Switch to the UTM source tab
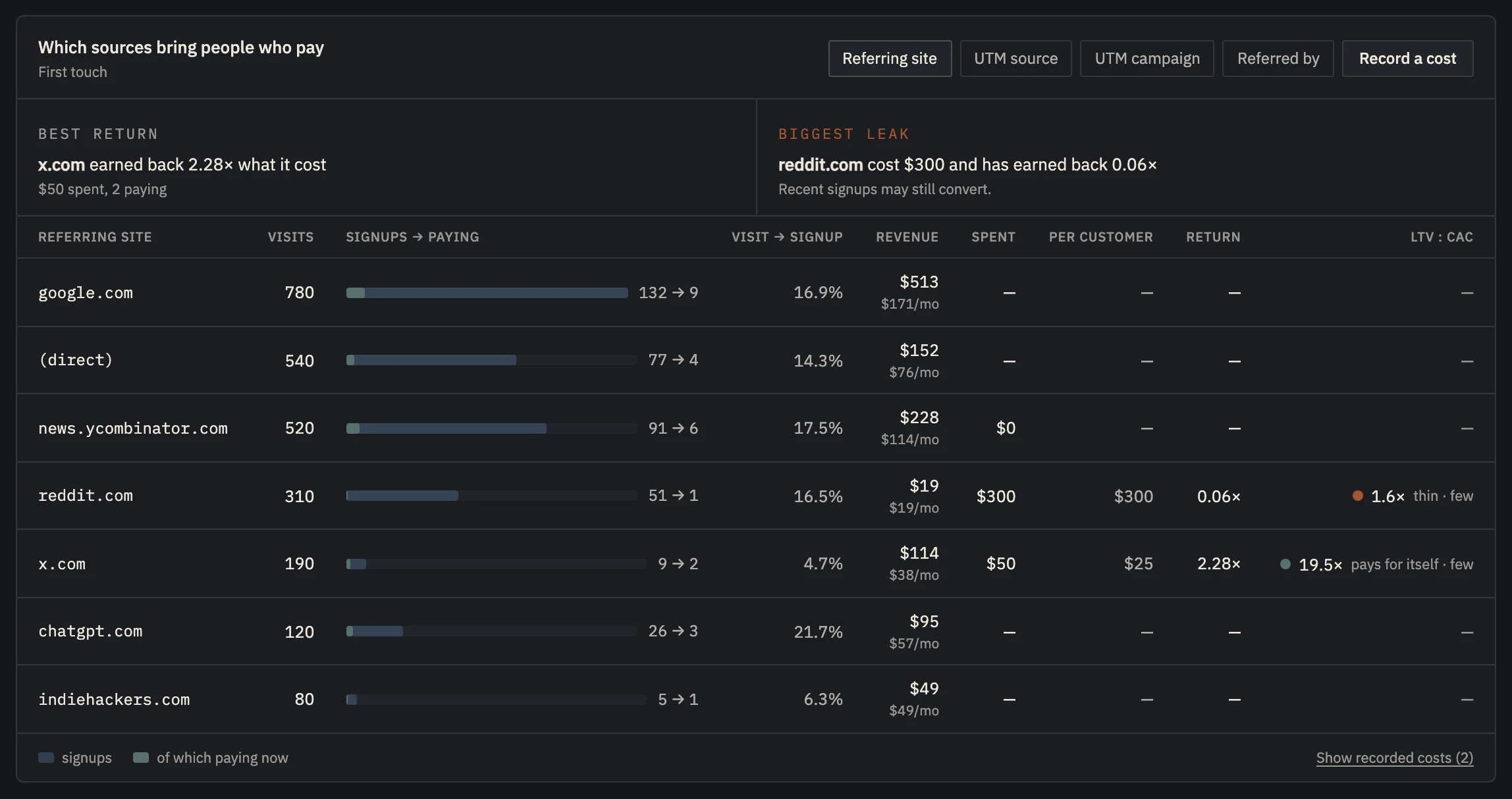 [1015, 59]
